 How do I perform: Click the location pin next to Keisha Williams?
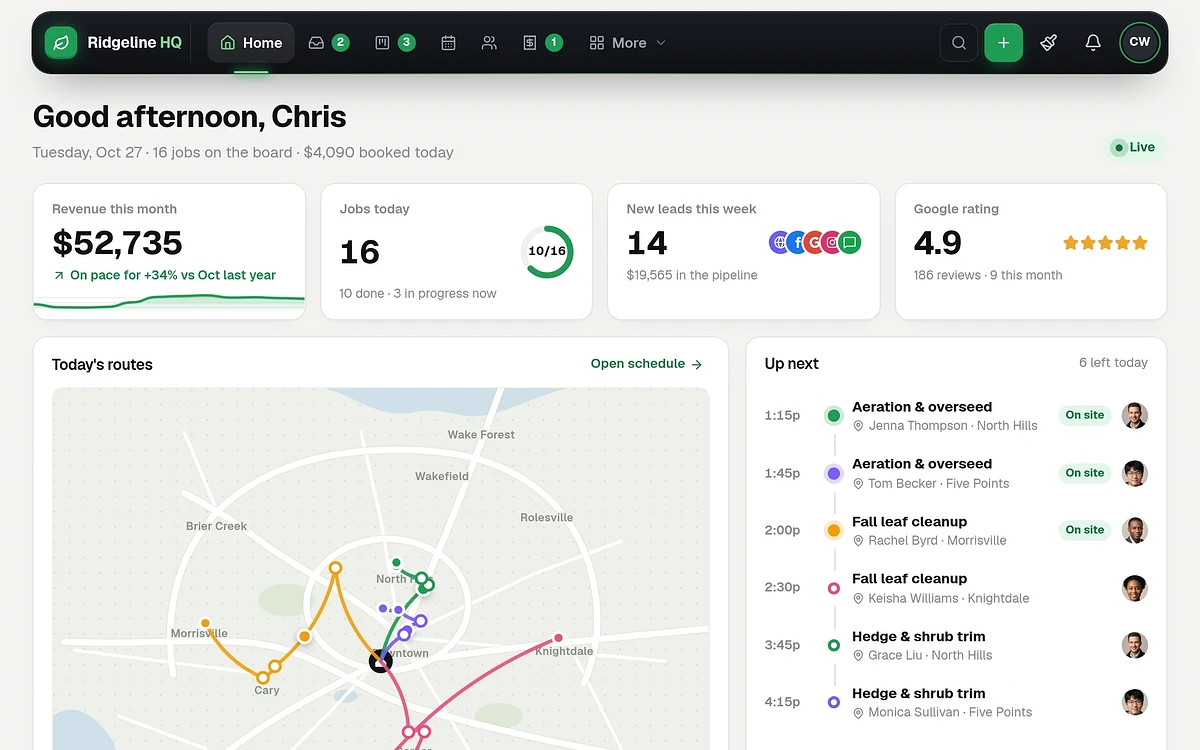858,599
